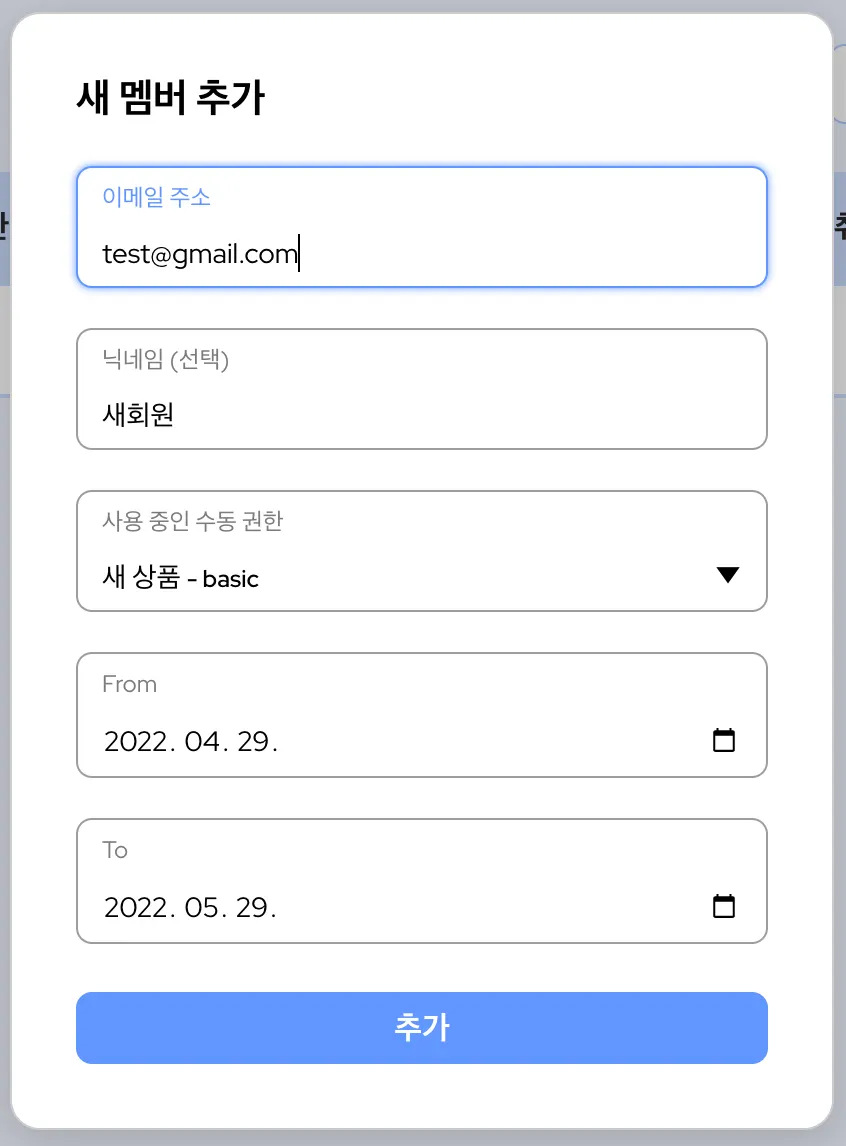Viewport: 846px width, 1146px height.
Task: Expand the '새 상품 - basic' permission selector
Action: pyautogui.click(x=400, y=577)
